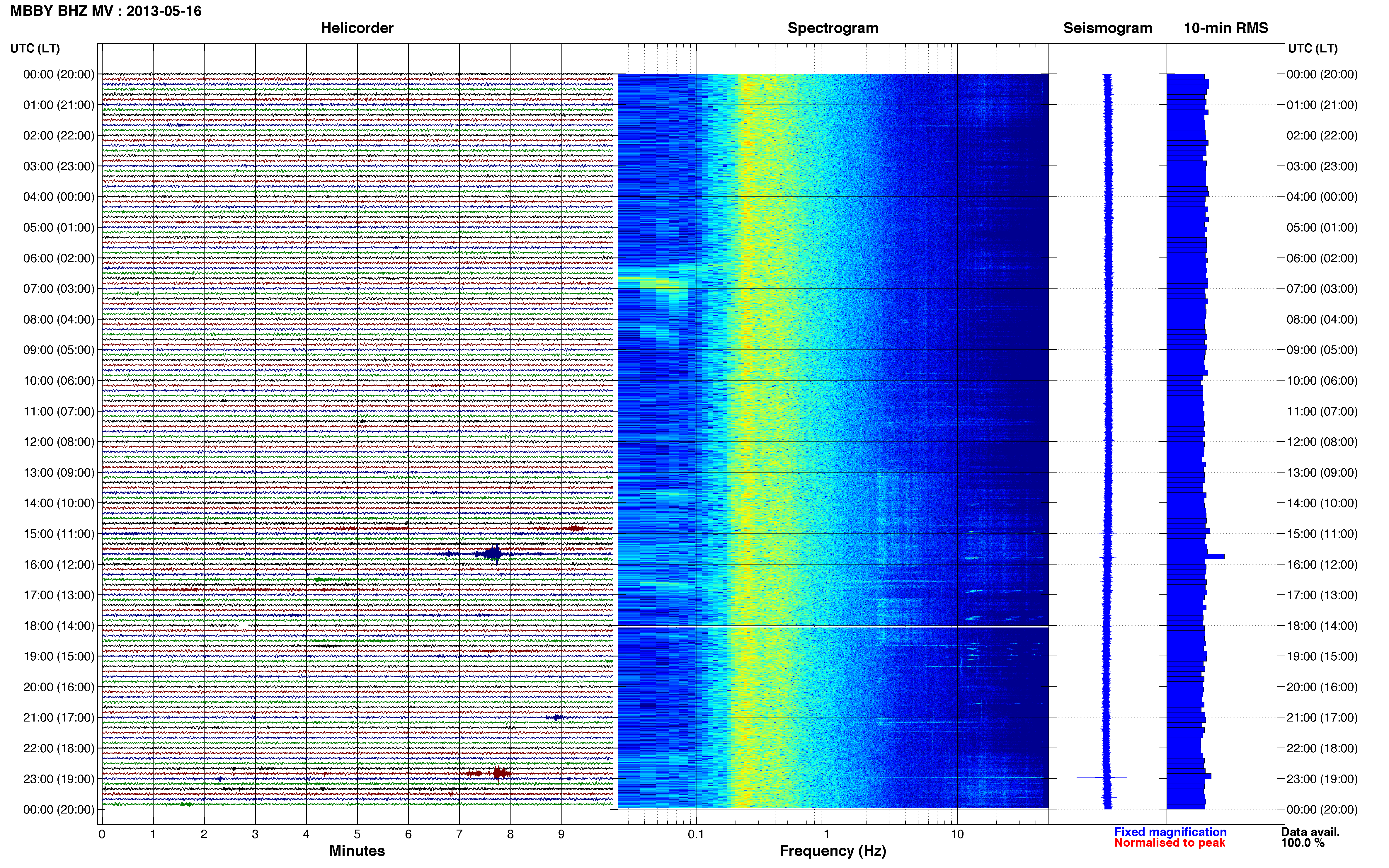Click the dark red helicorder event before 23:00
The width and height of the screenshot is (1389, 868).
500,774
